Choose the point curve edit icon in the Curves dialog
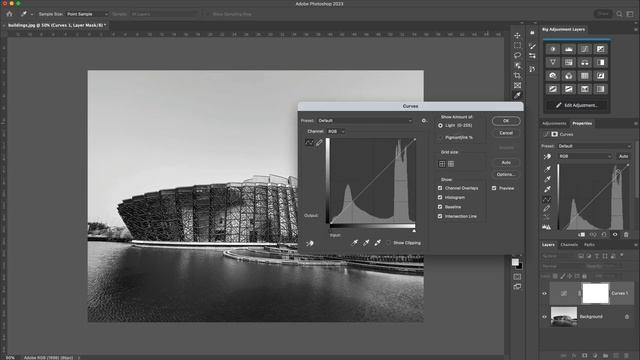Screen dimensions: 640x360 click(x=309, y=142)
